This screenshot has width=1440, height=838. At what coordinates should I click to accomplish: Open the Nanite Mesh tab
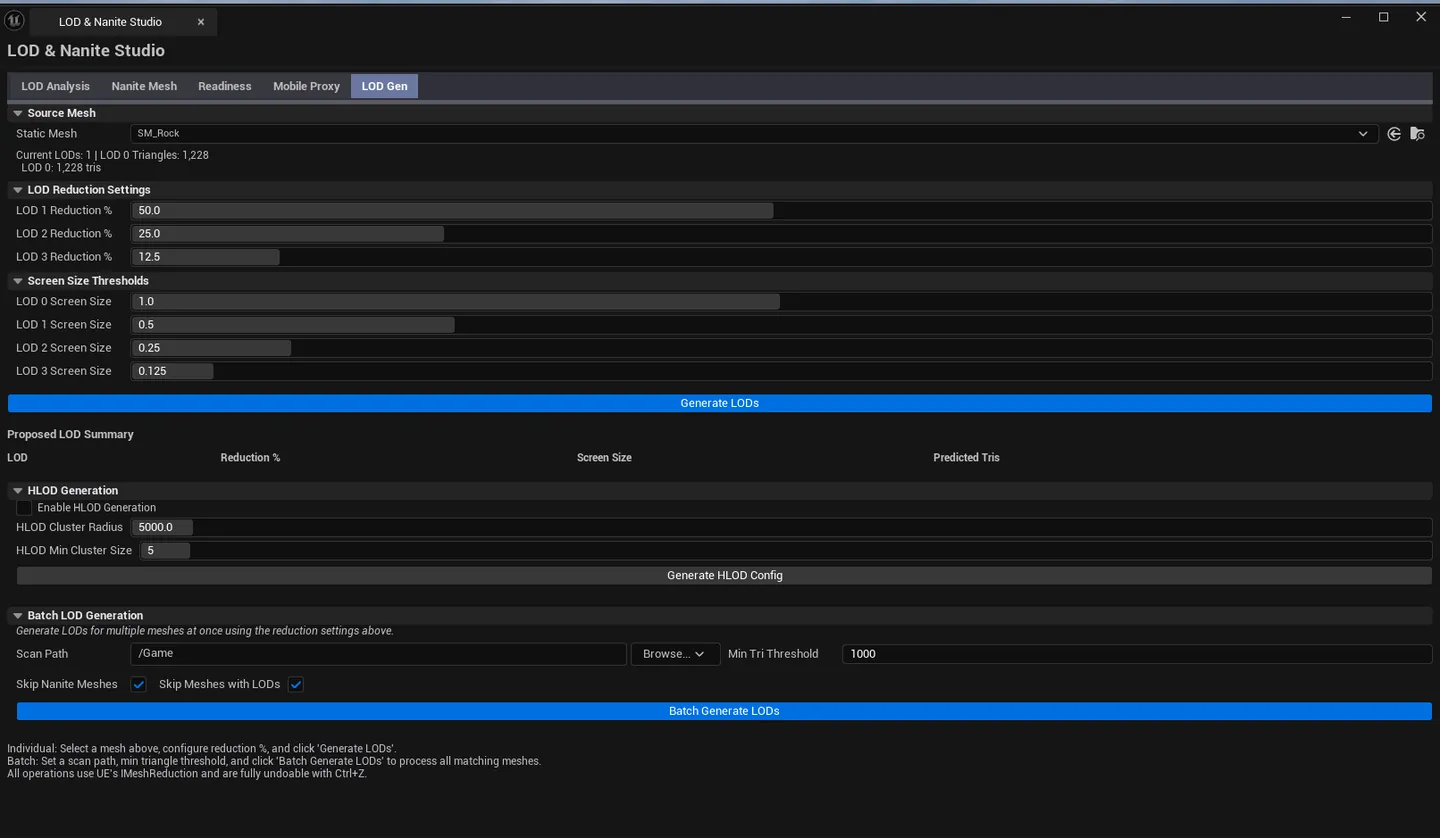144,86
